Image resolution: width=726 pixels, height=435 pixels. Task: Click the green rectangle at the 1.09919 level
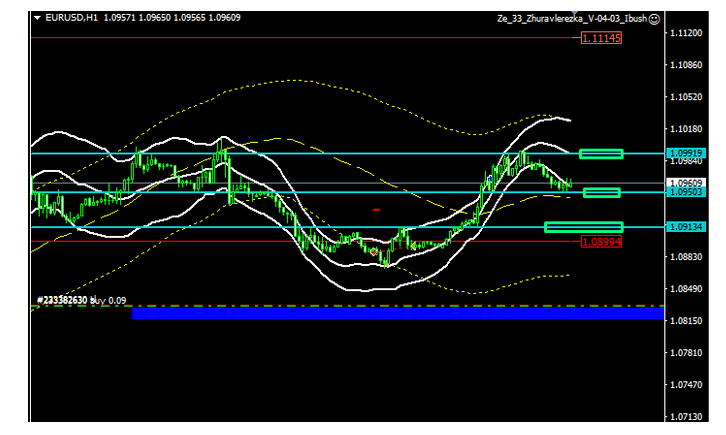pyautogui.click(x=601, y=153)
